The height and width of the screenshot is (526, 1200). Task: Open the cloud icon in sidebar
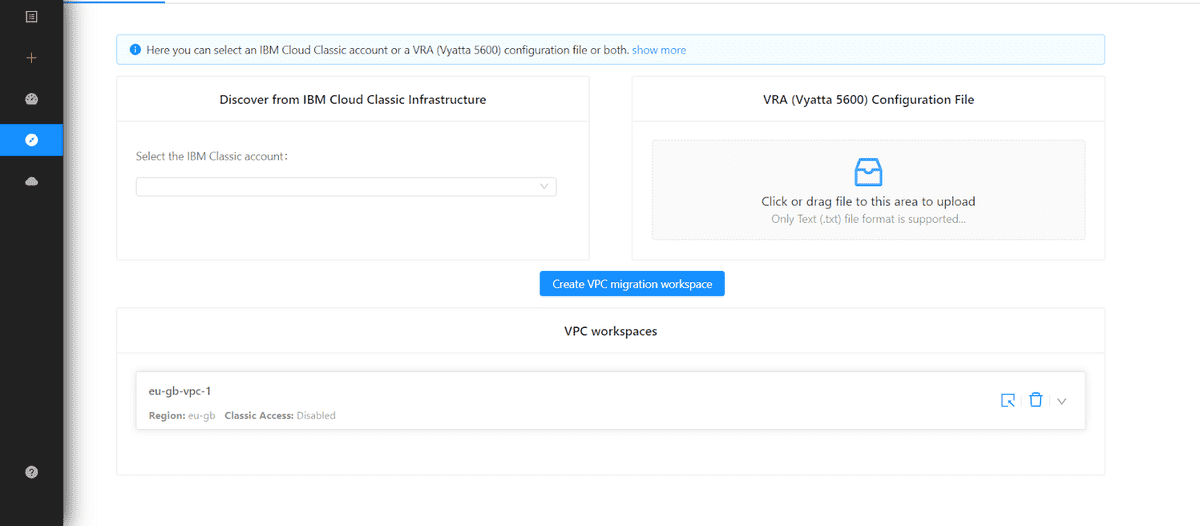[x=31, y=181]
